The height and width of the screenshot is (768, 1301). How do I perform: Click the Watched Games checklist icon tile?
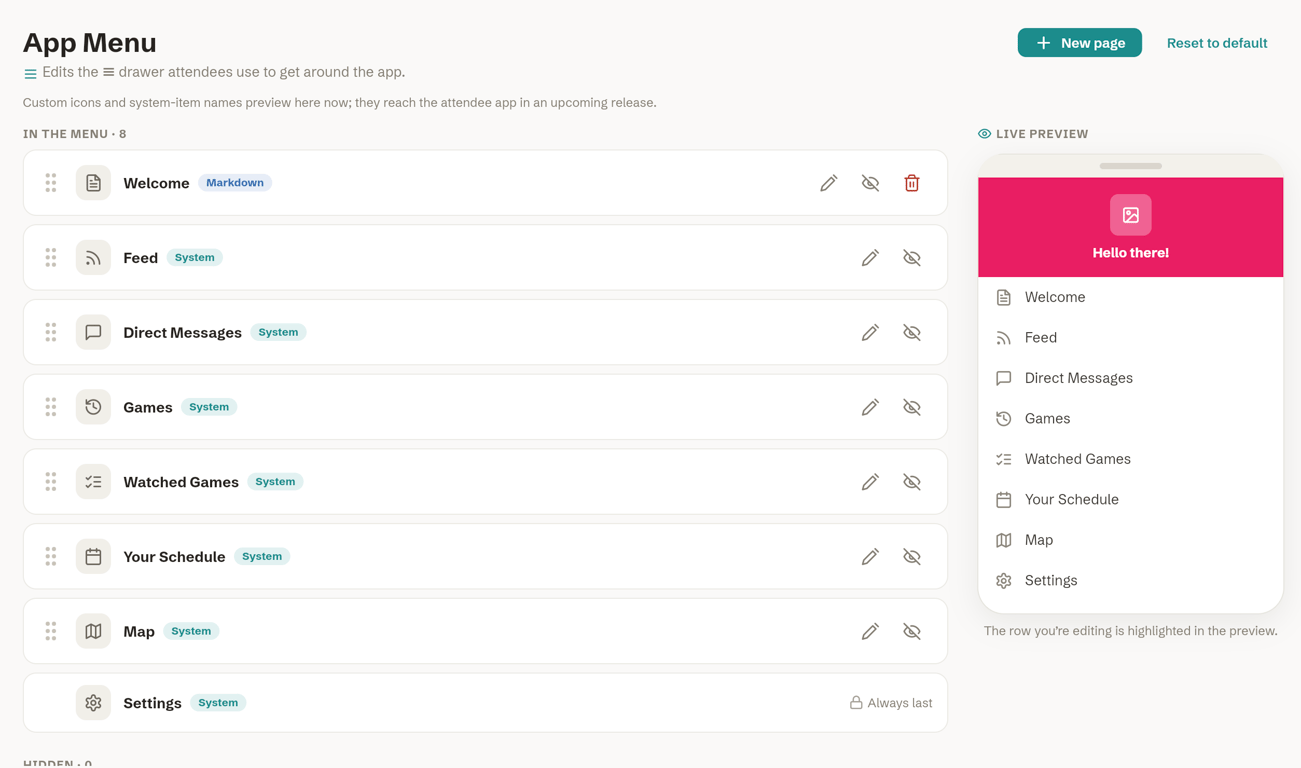(93, 482)
